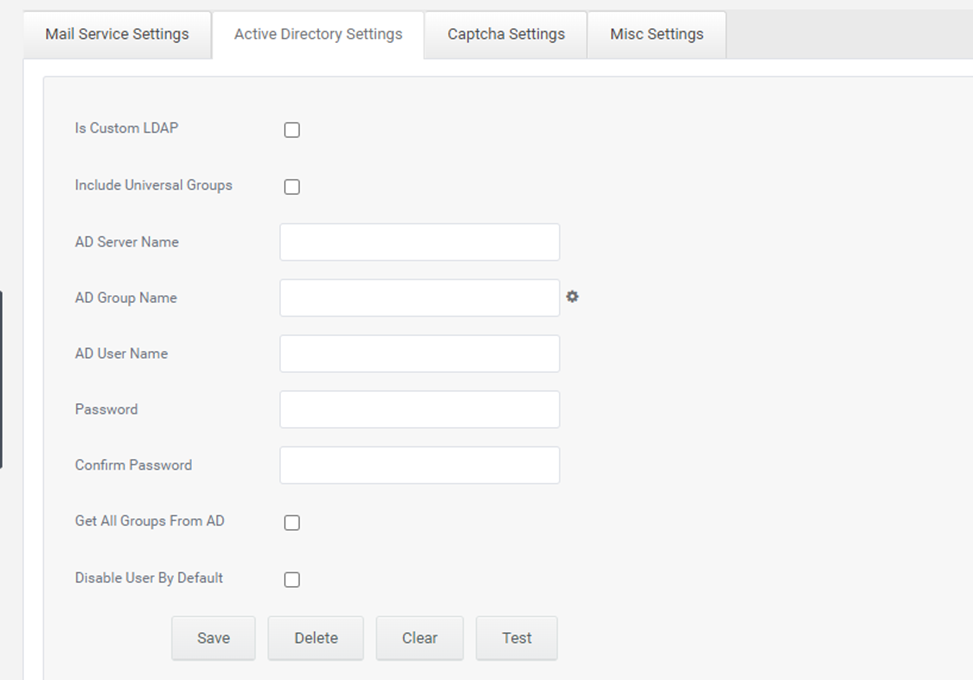Click inside the AD Group Name field
This screenshot has width=973, height=680.
coord(419,298)
